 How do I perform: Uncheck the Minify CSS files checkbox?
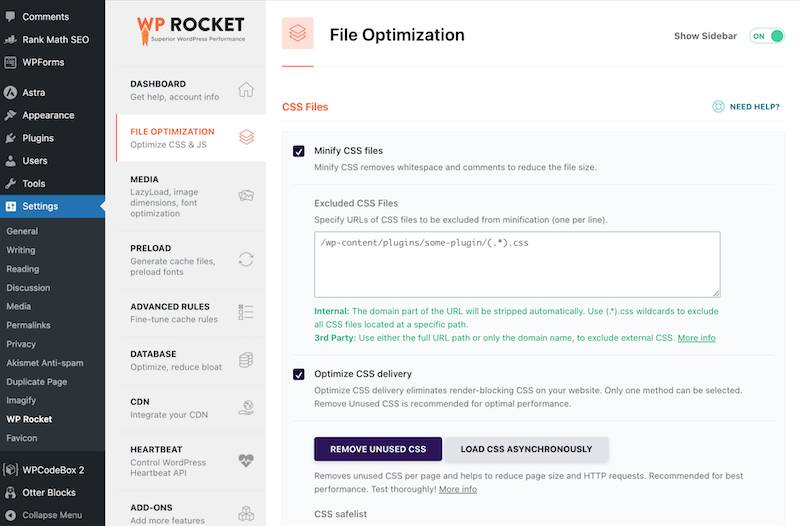(299, 151)
